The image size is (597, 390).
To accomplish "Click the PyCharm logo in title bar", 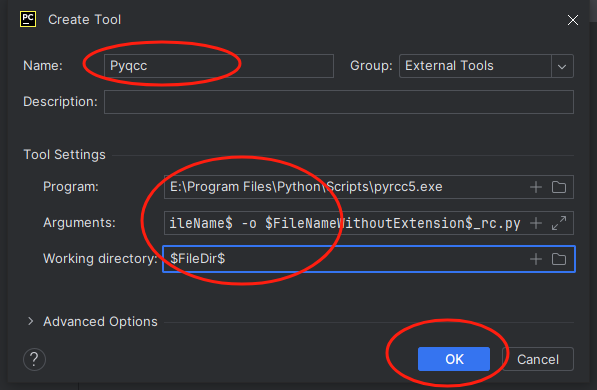I will tap(28, 19).
